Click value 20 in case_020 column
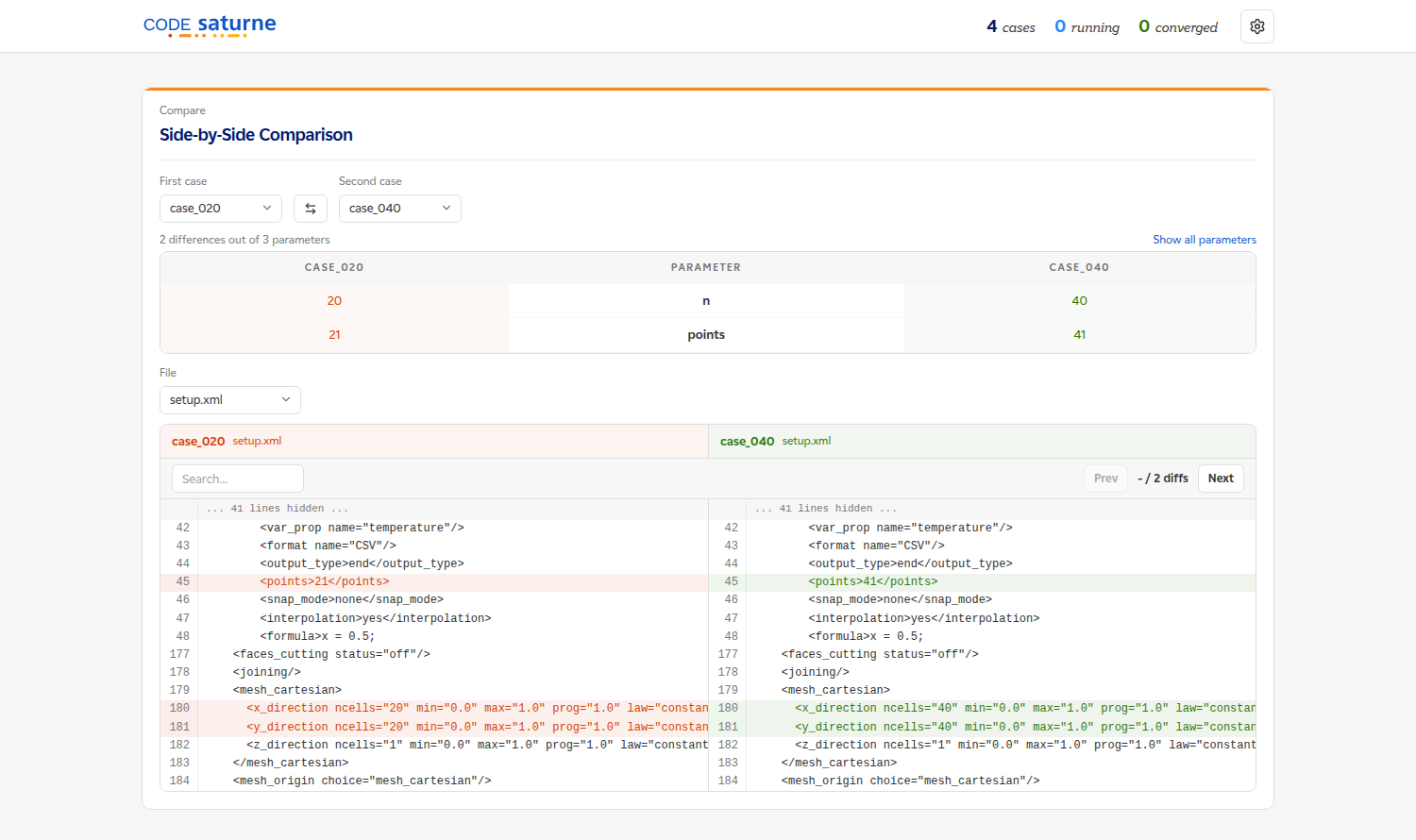This screenshot has height=840, width=1416. pyautogui.click(x=334, y=301)
